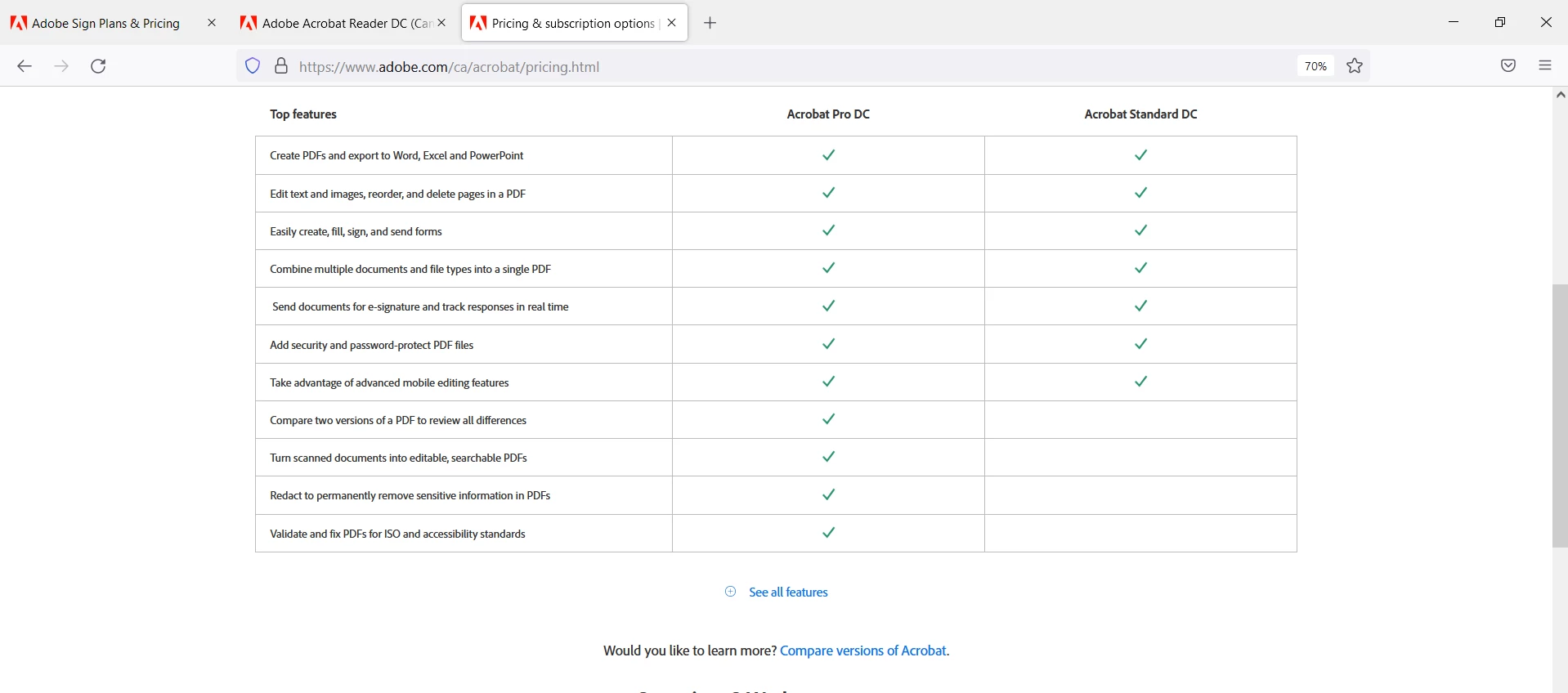Click Standard DC checkmark for password-protect row
The height and width of the screenshot is (693, 1568).
1140,344
